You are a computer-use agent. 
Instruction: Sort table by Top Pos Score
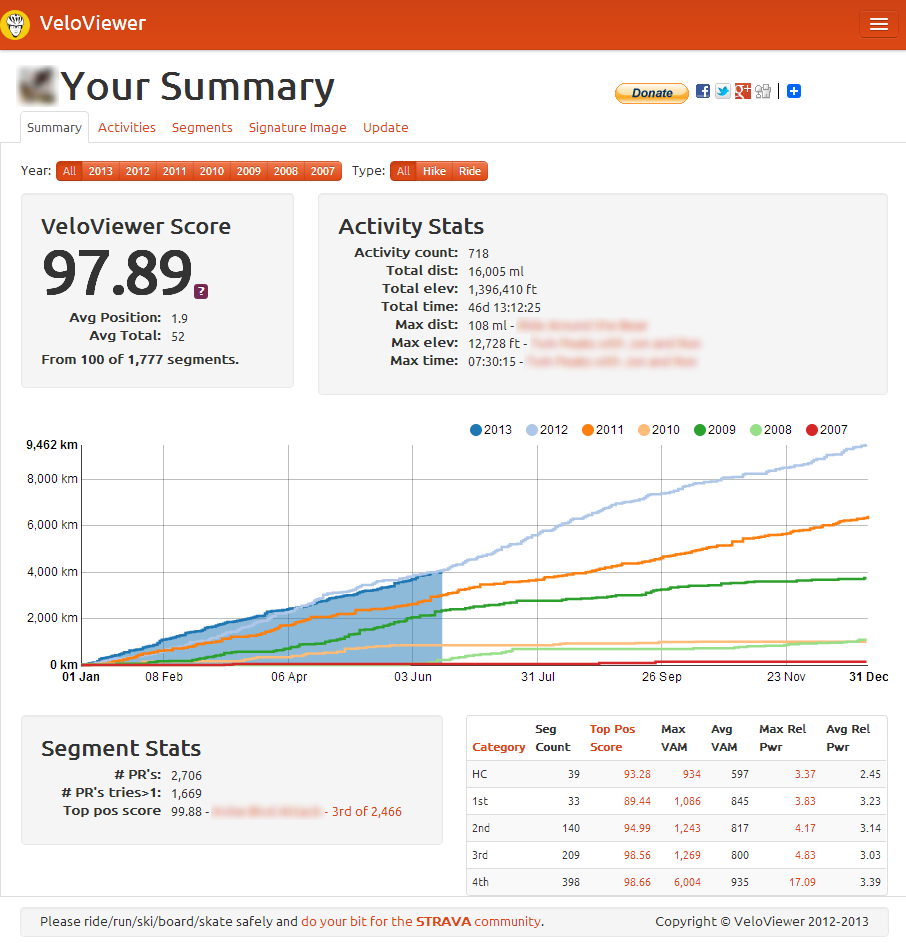click(612, 738)
